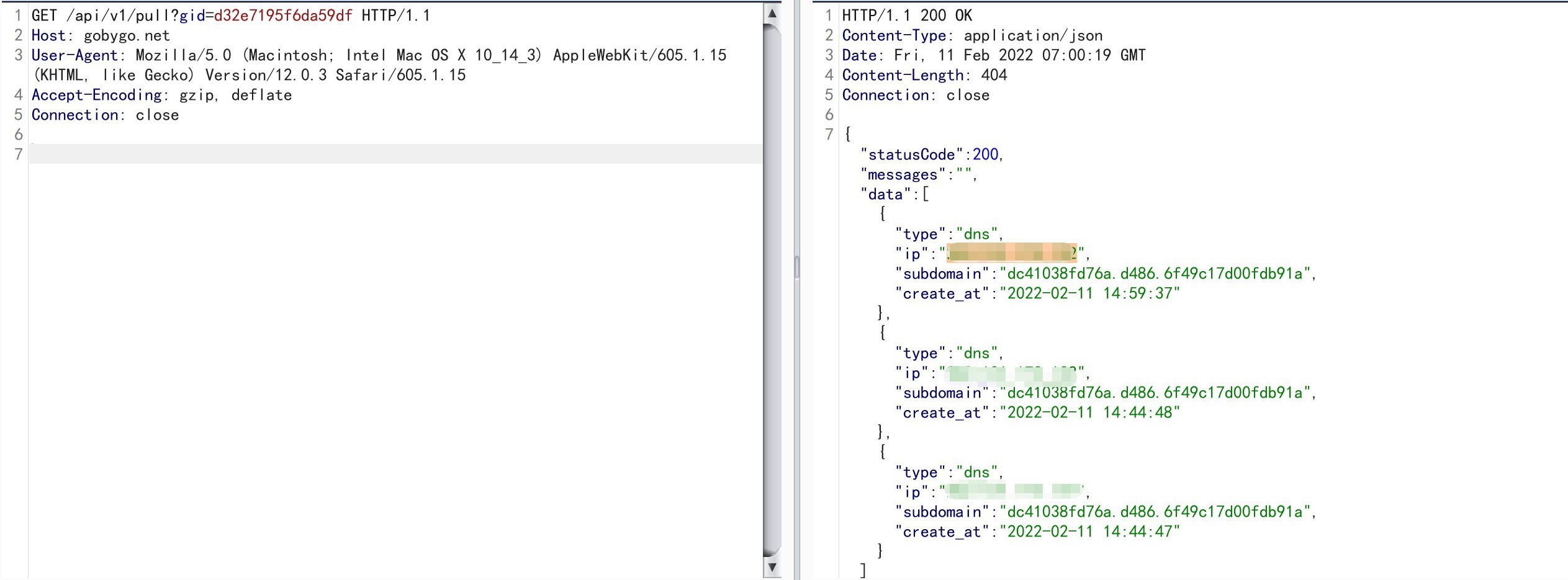Image resolution: width=1568 pixels, height=580 pixels.
Task: Click the "data" array key in response
Action: [x=885, y=194]
